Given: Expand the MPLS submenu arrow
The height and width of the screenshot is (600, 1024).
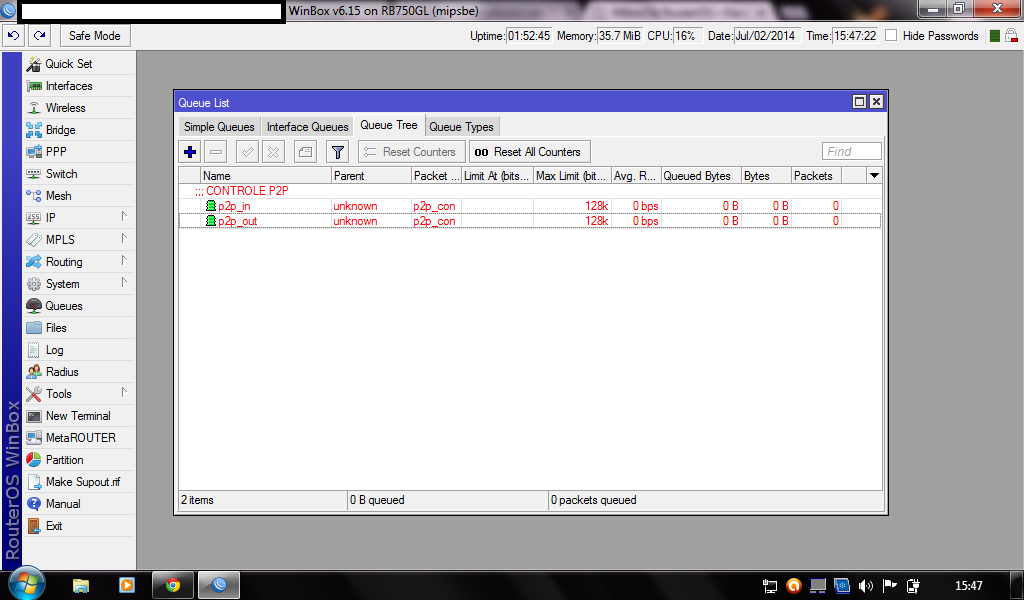Looking at the screenshot, I should 124,238.
